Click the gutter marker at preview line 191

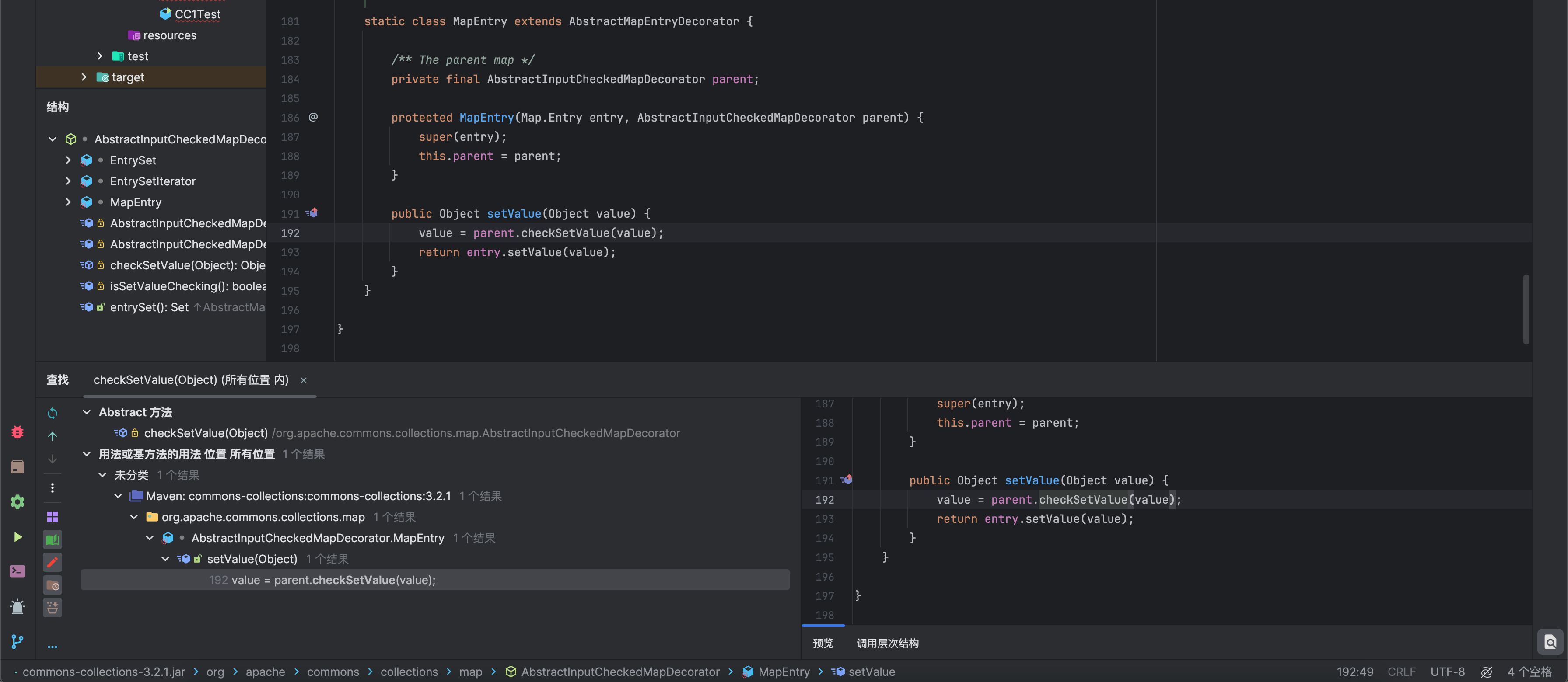[x=846, y=480]
